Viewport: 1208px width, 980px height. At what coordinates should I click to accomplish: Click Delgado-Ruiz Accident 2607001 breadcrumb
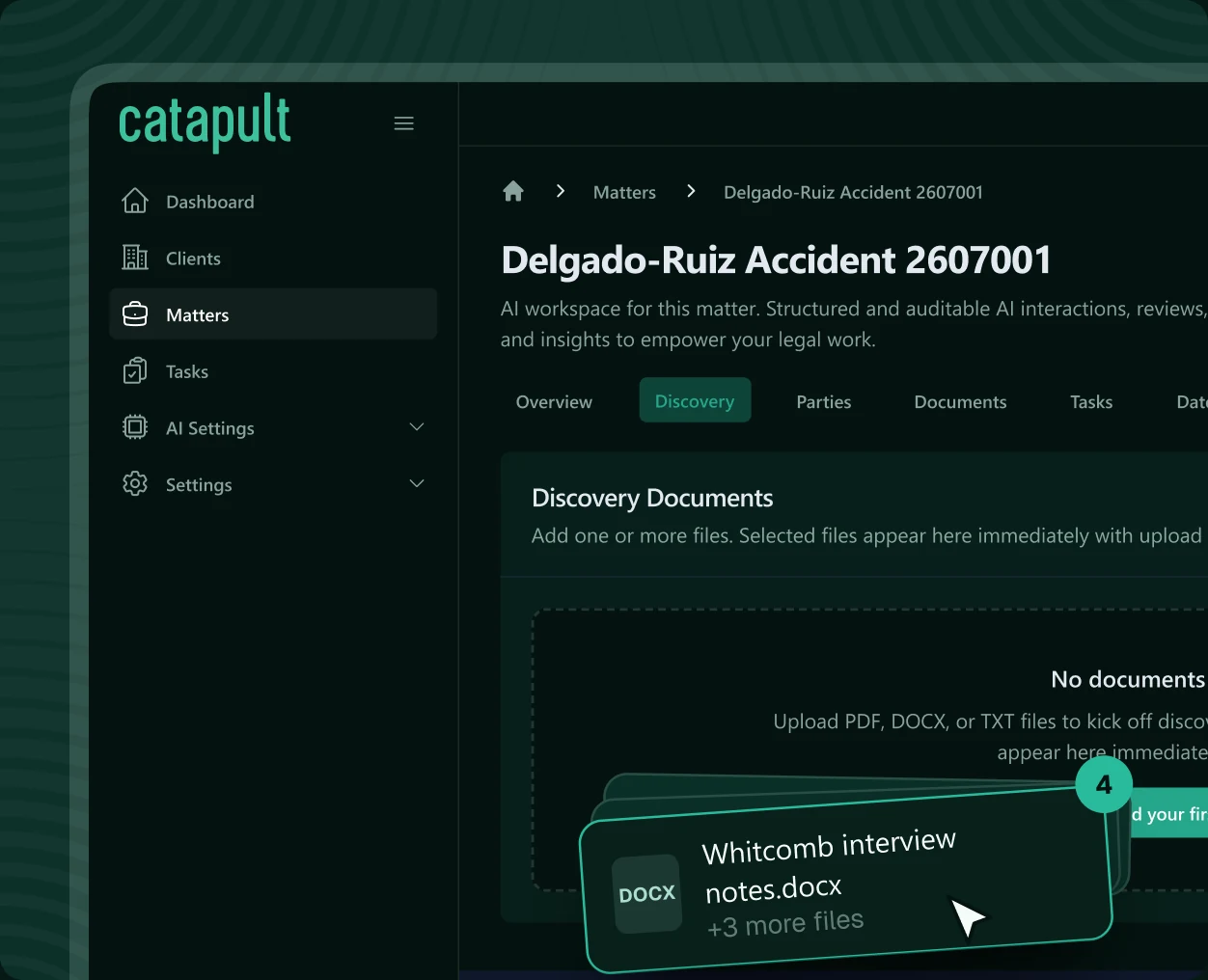pos(853,192)
